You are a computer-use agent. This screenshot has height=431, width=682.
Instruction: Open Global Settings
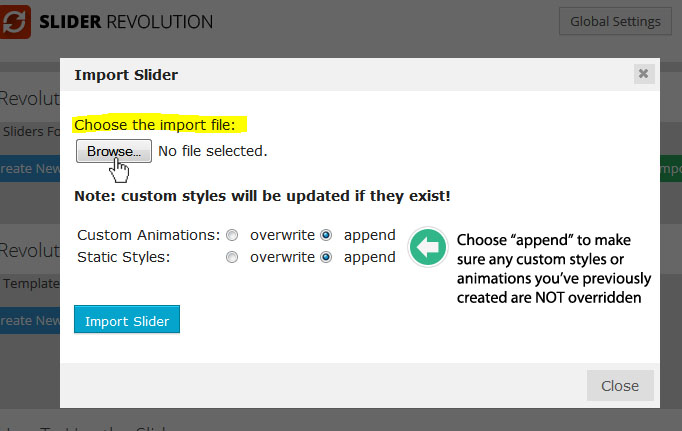[x=614, y=21]
